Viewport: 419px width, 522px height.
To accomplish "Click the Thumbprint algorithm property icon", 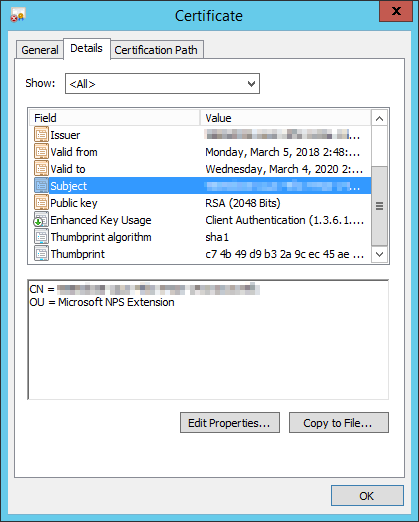I will click(41, 237).
